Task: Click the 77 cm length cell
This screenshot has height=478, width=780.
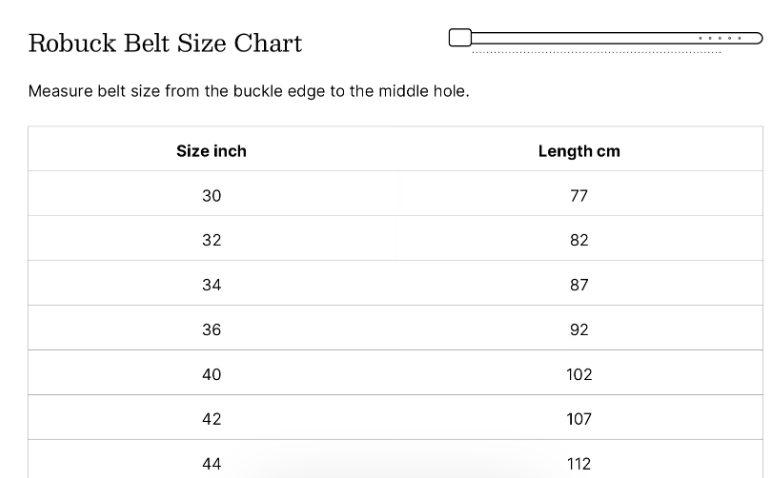Action: click(x=579, y=196)
